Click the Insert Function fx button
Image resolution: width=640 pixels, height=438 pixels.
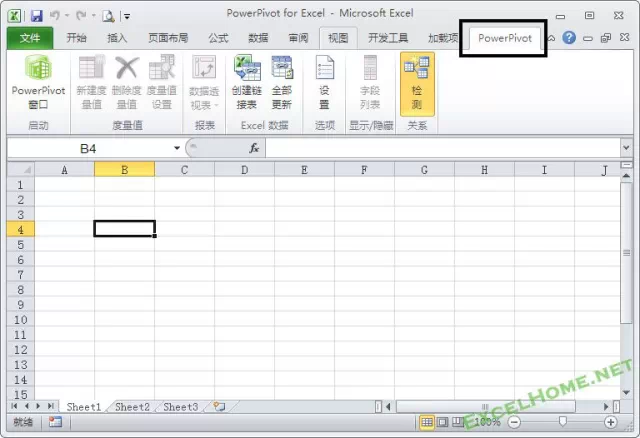[254, 148]
